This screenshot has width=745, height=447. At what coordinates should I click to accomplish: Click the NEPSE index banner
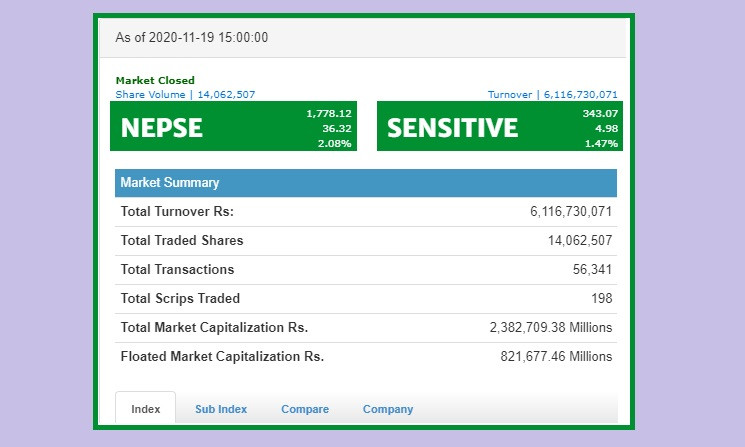click(233, 126)
